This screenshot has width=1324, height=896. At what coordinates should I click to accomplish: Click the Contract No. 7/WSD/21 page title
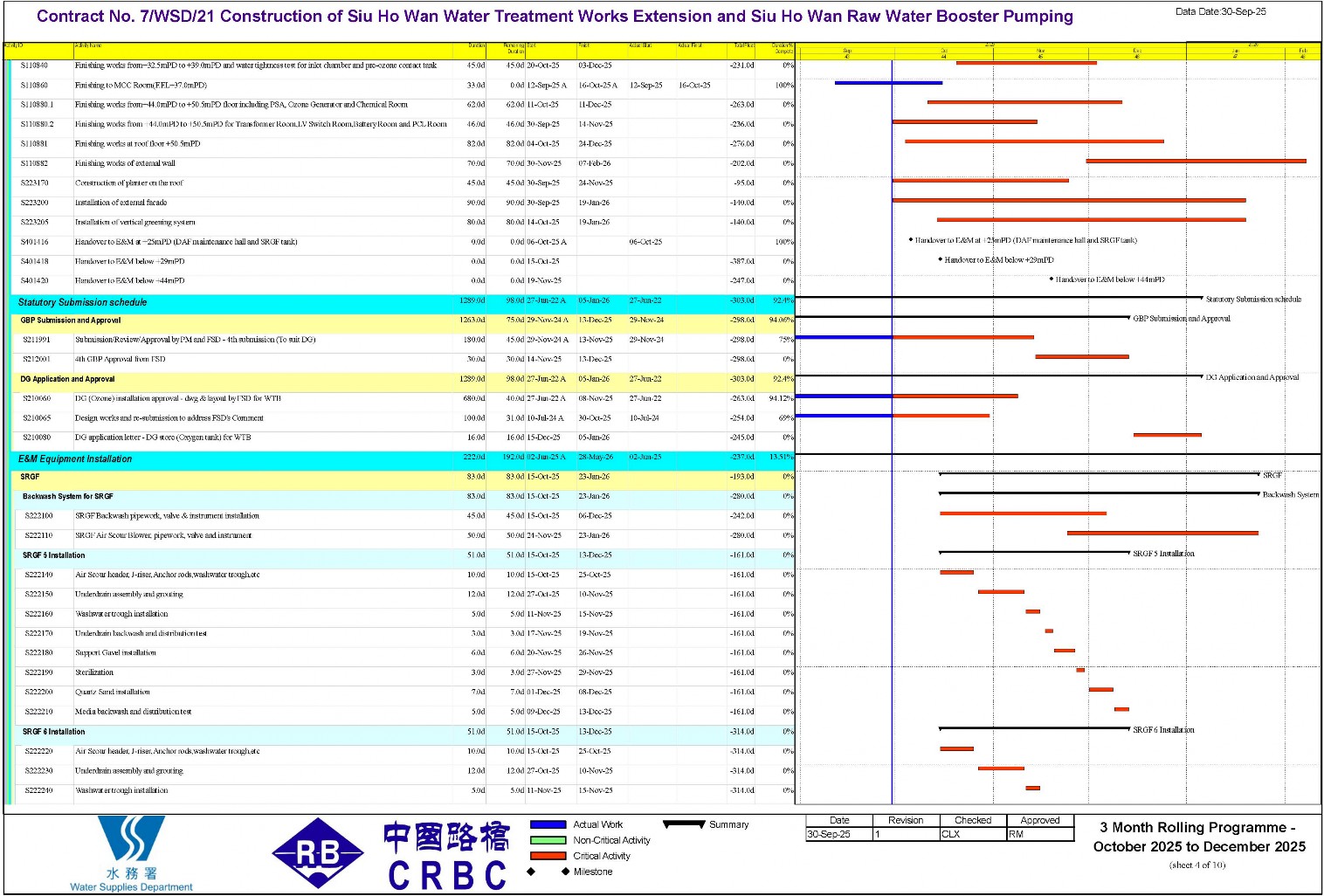555,17
